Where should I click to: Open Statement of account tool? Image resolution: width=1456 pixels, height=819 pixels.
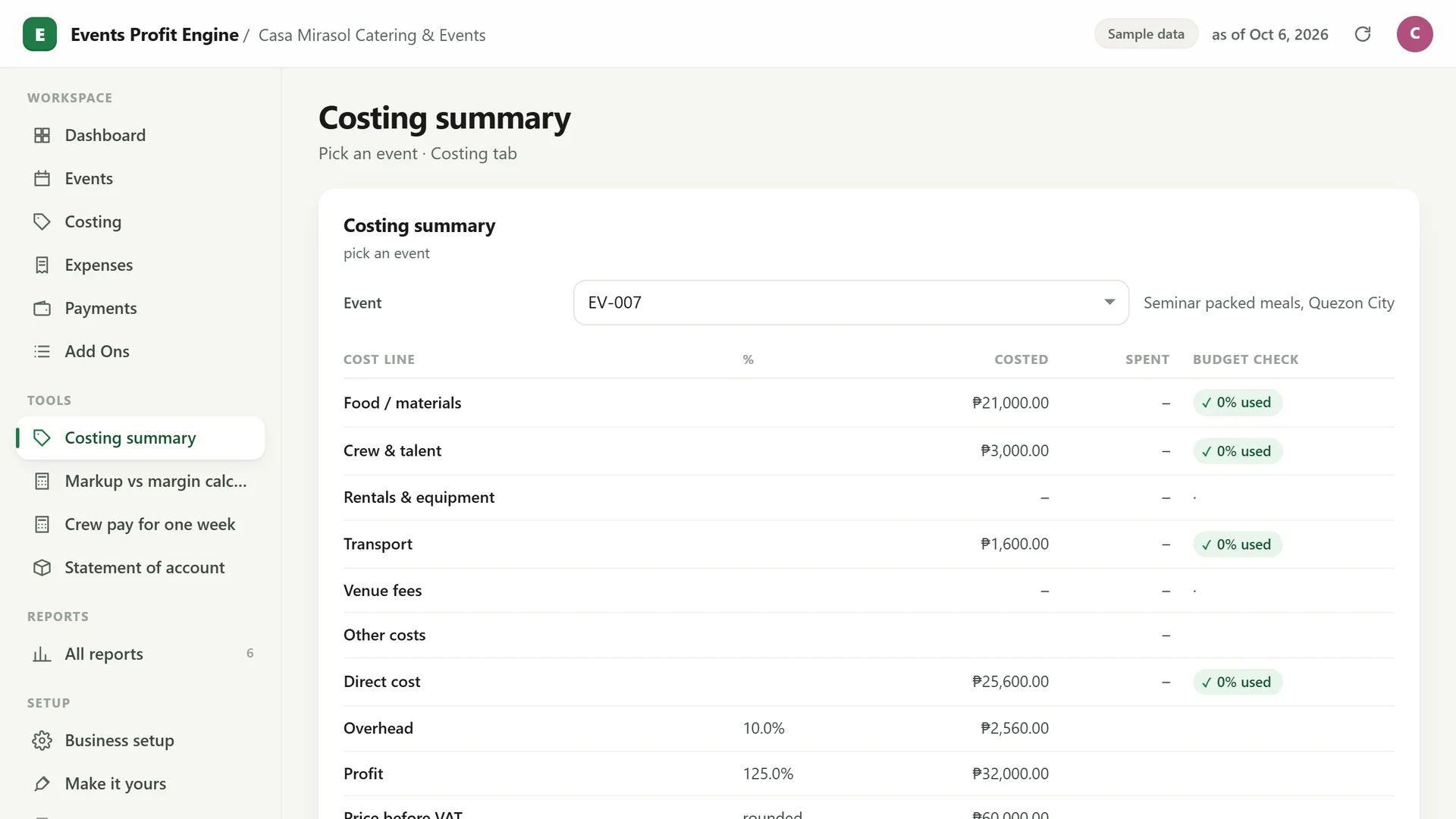coord(141,567)
